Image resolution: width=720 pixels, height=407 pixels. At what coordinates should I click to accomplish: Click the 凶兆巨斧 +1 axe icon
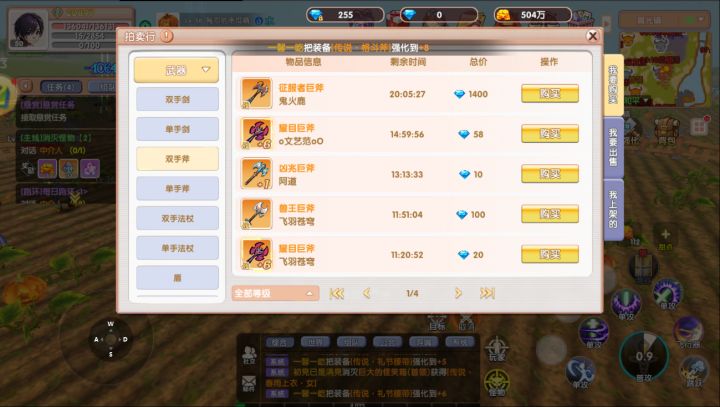click(x=256, y=174)
